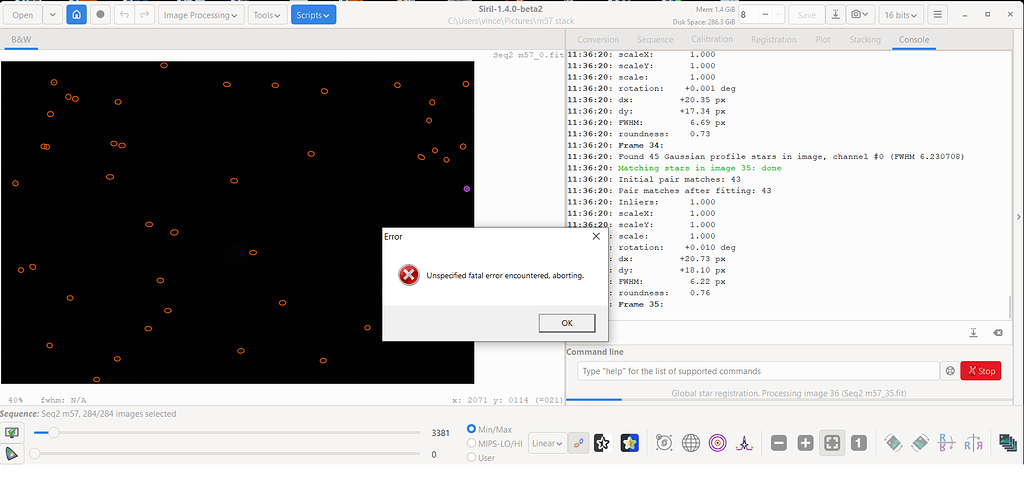Open the Linear display mode dropdown

click(x=547, y=443)
